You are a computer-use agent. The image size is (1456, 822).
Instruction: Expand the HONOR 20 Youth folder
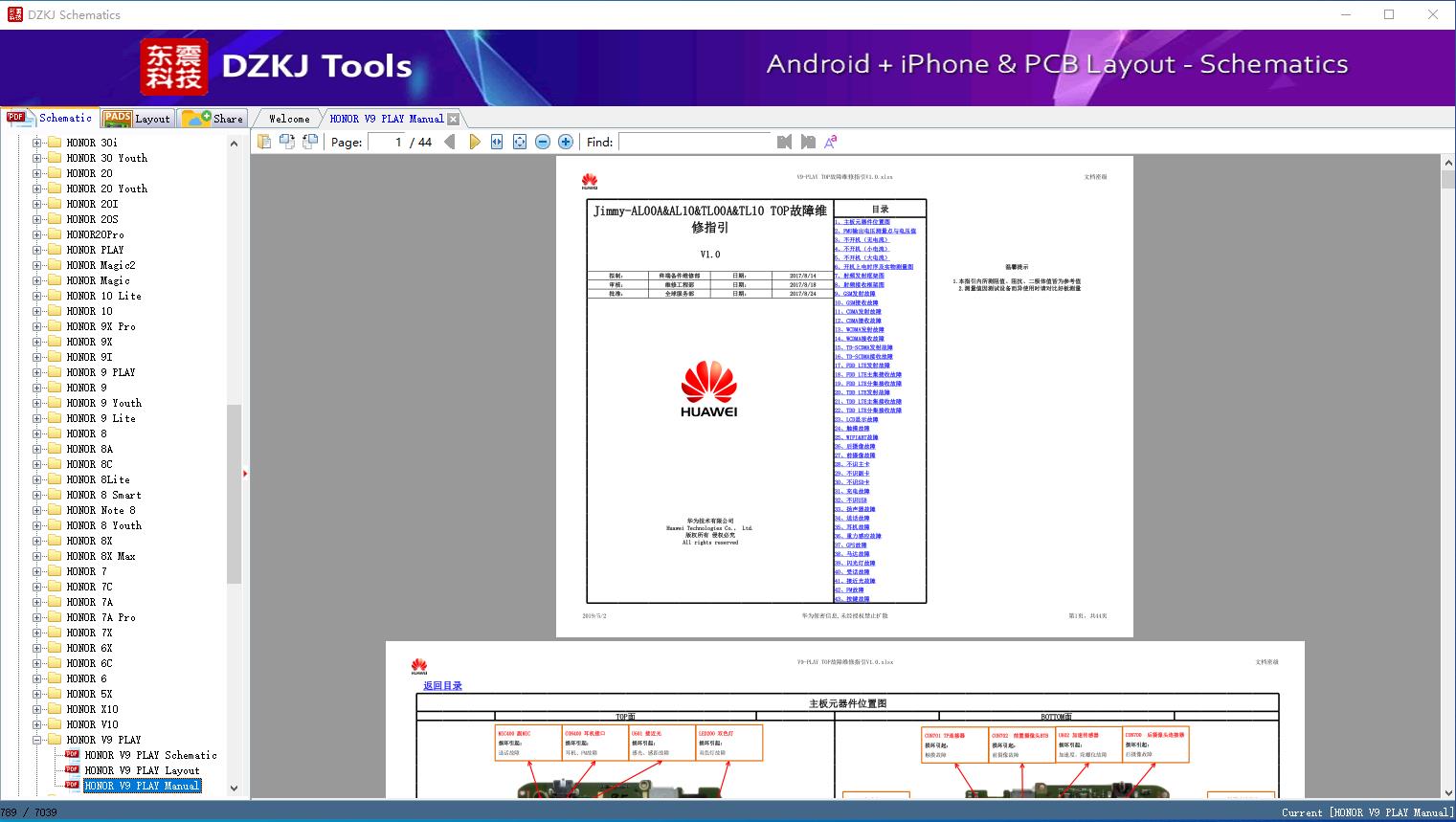[37, 189]
